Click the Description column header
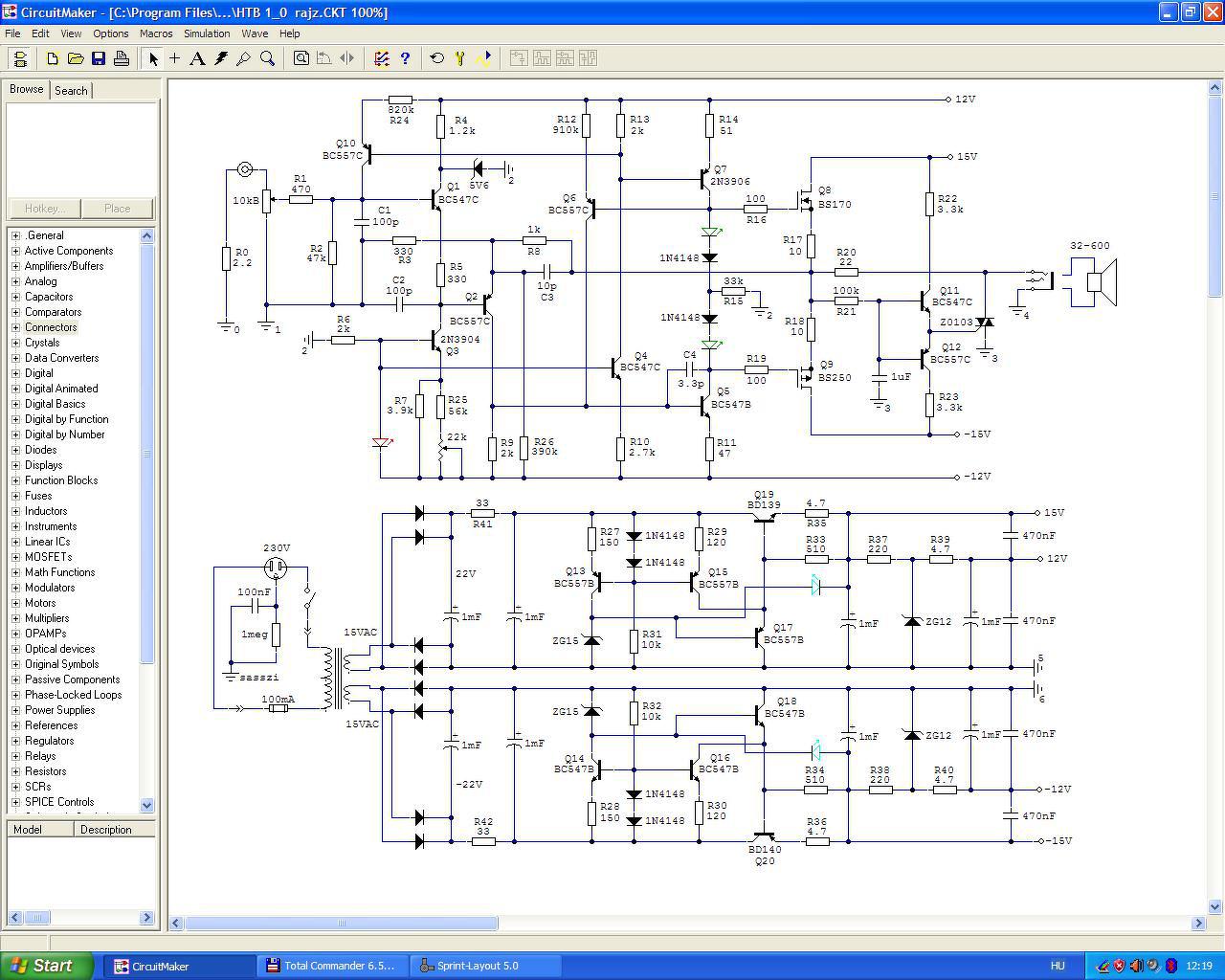 115,830
